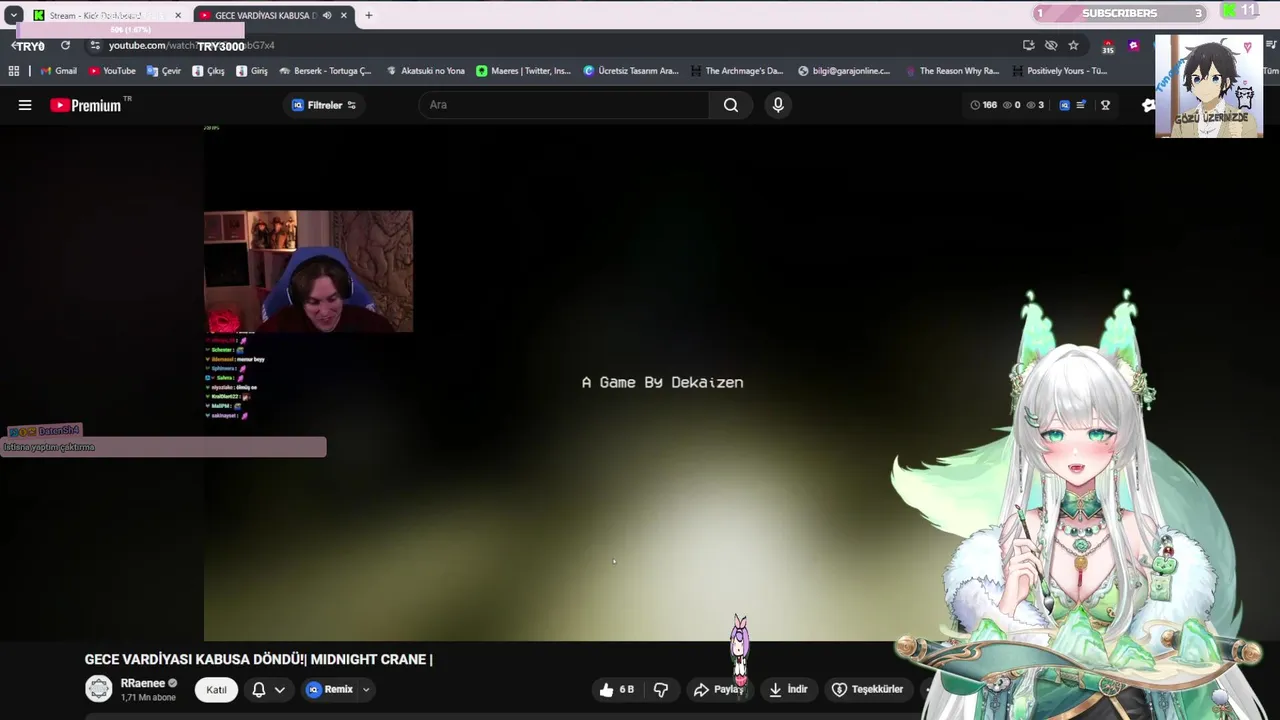
Task: Open the site info icon in address bar
Action: [x=95, y=45]
